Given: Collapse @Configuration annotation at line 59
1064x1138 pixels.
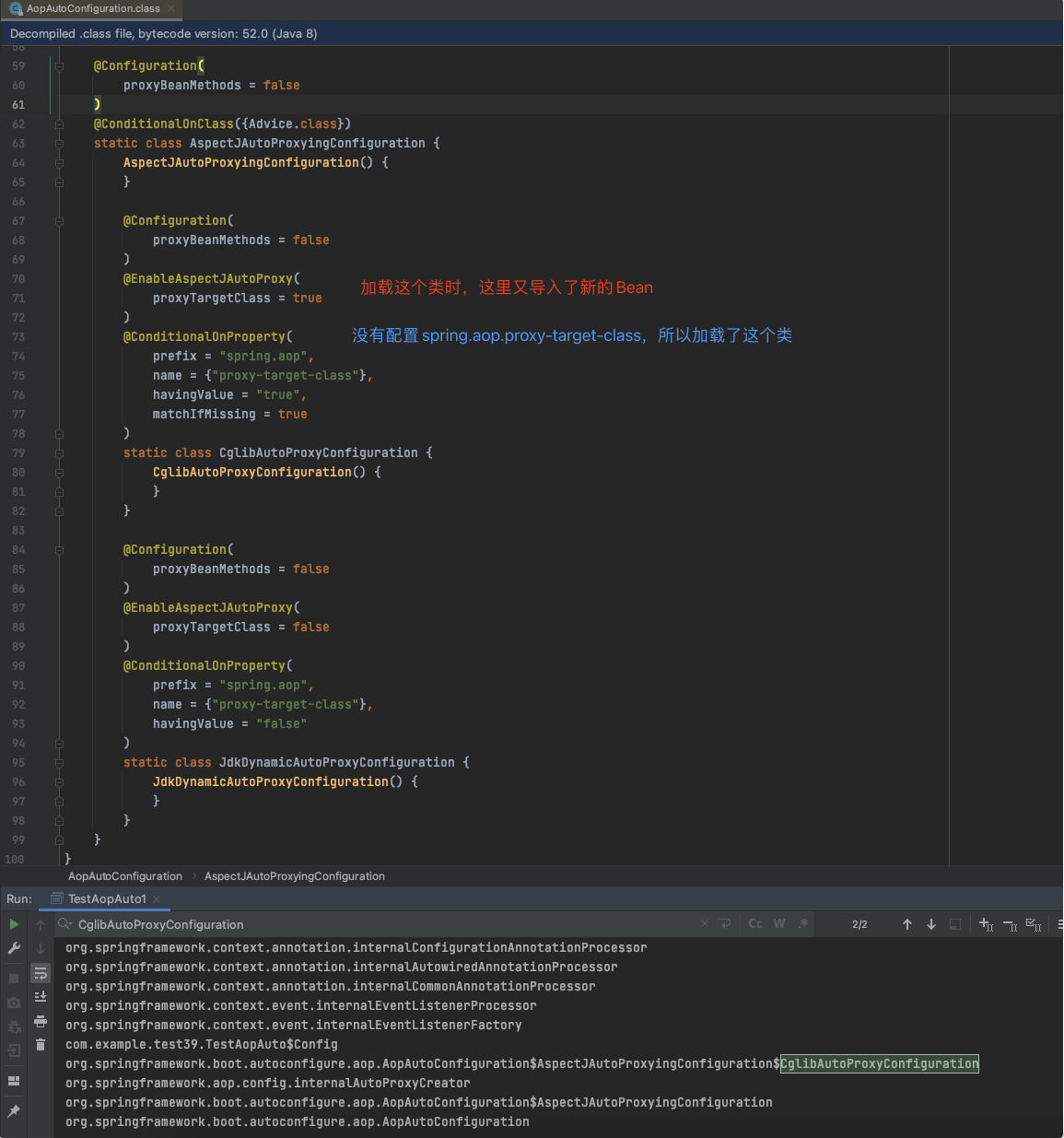Looking at the screenshot, I should (59, 66).
